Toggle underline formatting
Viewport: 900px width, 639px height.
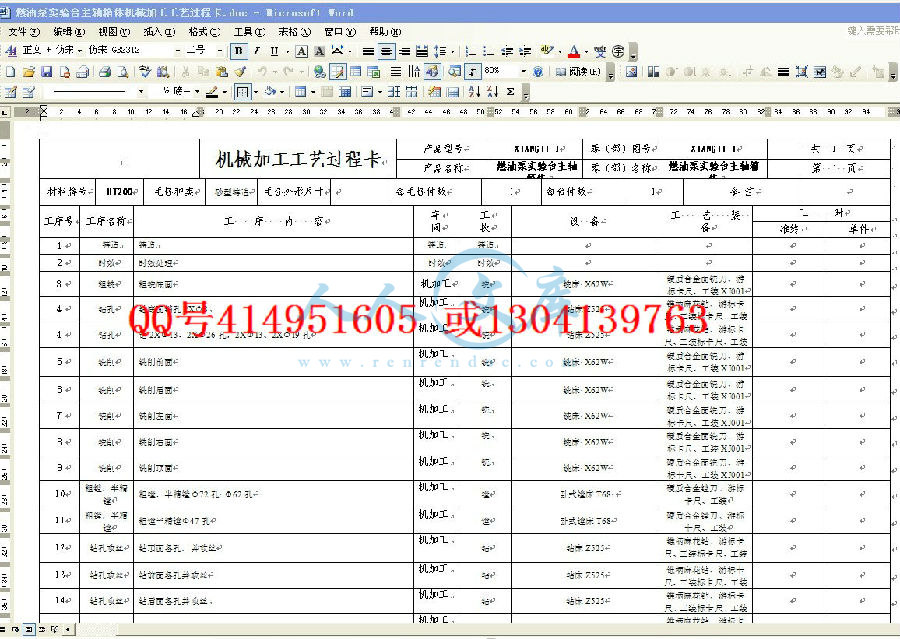(x=274, y=51)
